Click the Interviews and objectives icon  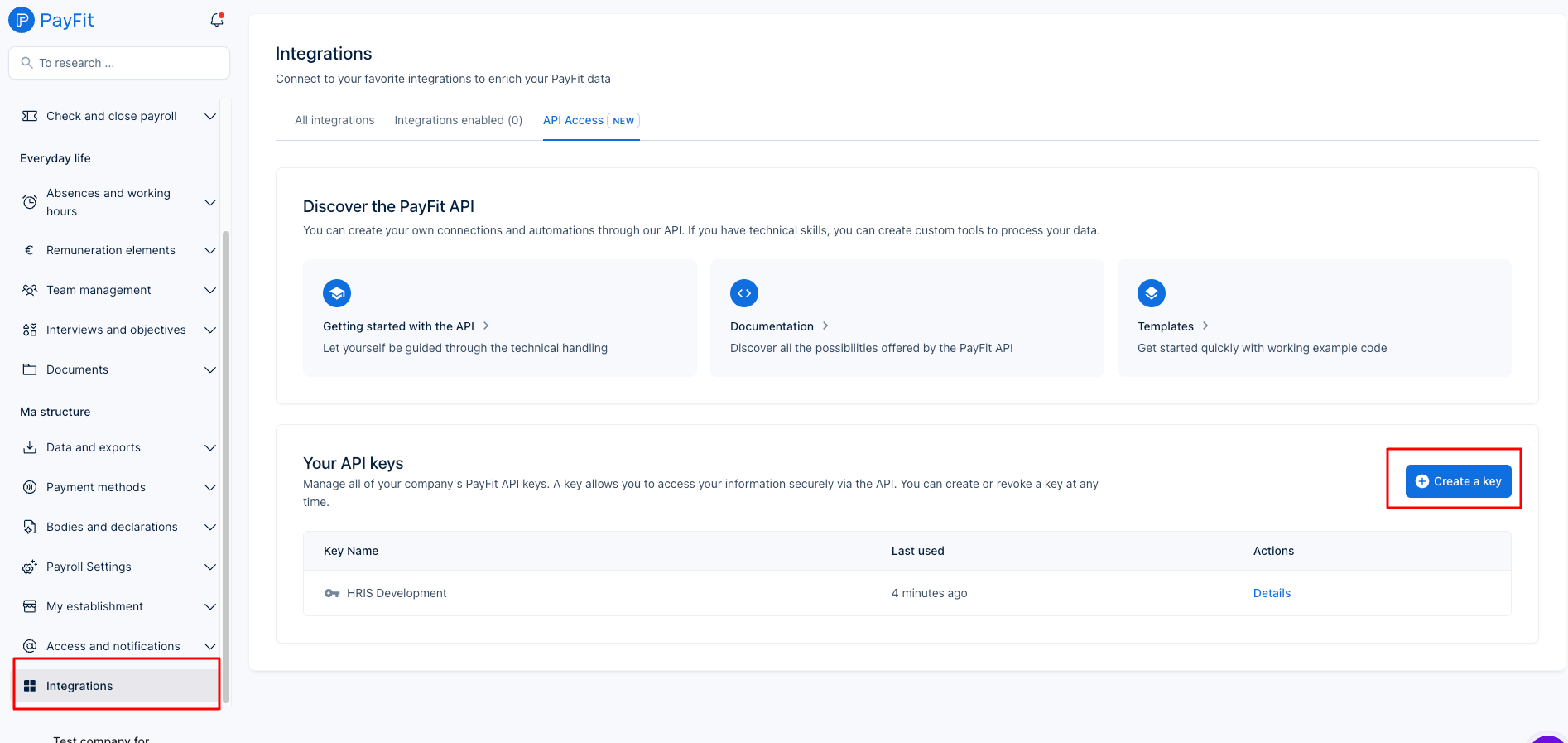pos(30,330)
